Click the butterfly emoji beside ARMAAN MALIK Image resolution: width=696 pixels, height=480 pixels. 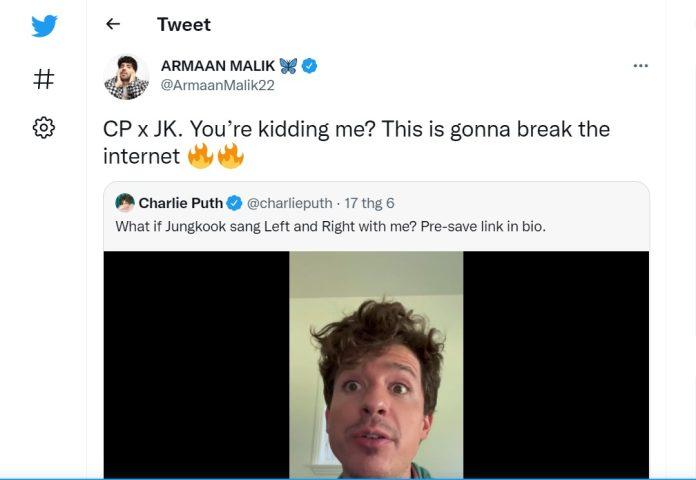(288, 66)
